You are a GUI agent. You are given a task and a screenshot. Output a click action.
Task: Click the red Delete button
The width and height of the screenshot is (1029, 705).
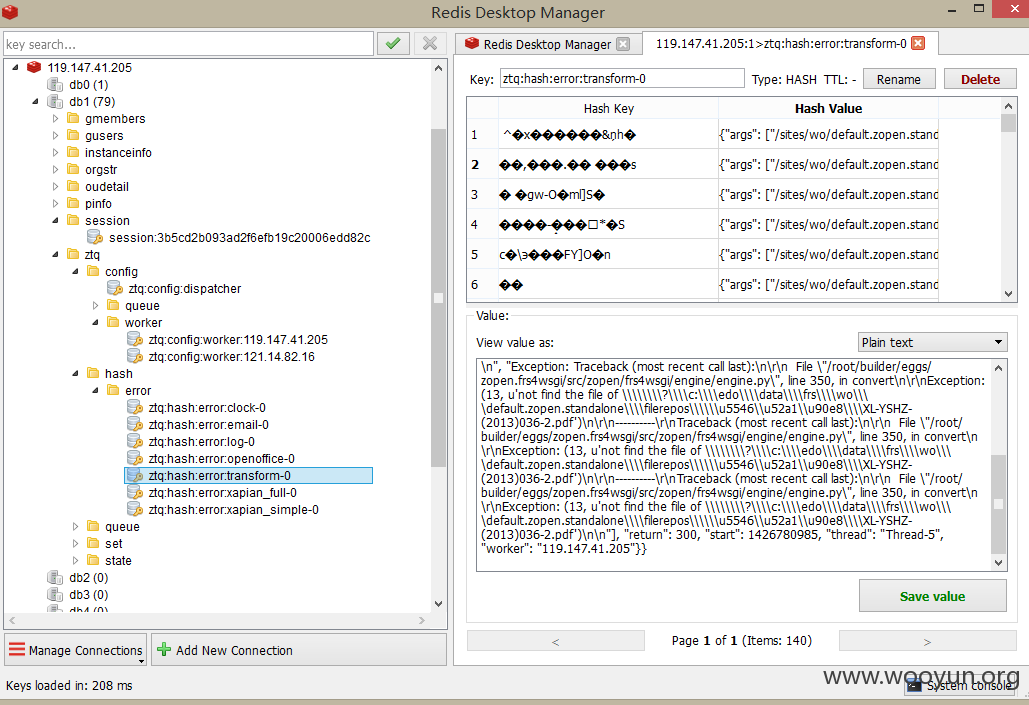tap(980, 79)
